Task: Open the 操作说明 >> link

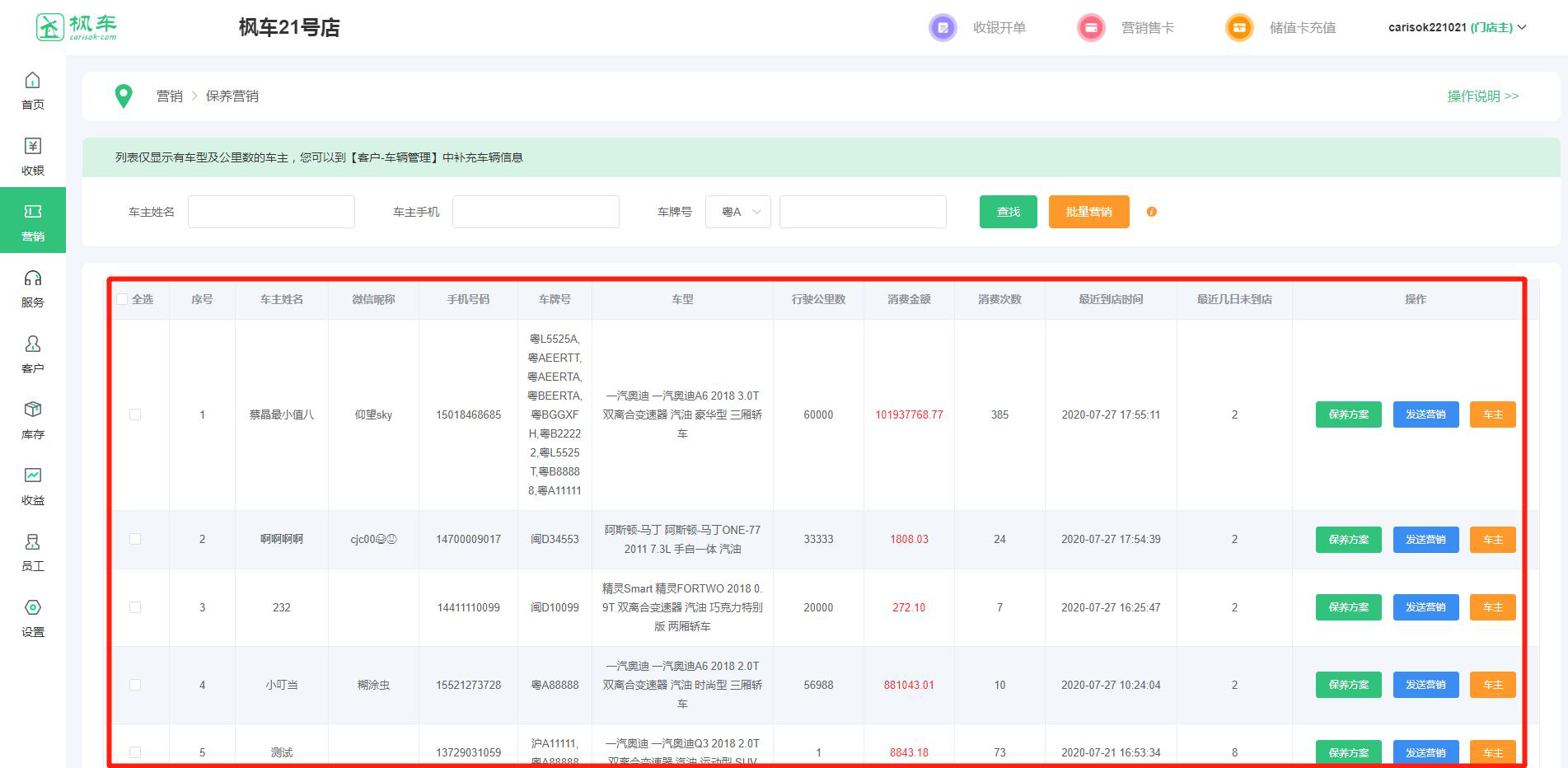Action: click(1482, 96)
